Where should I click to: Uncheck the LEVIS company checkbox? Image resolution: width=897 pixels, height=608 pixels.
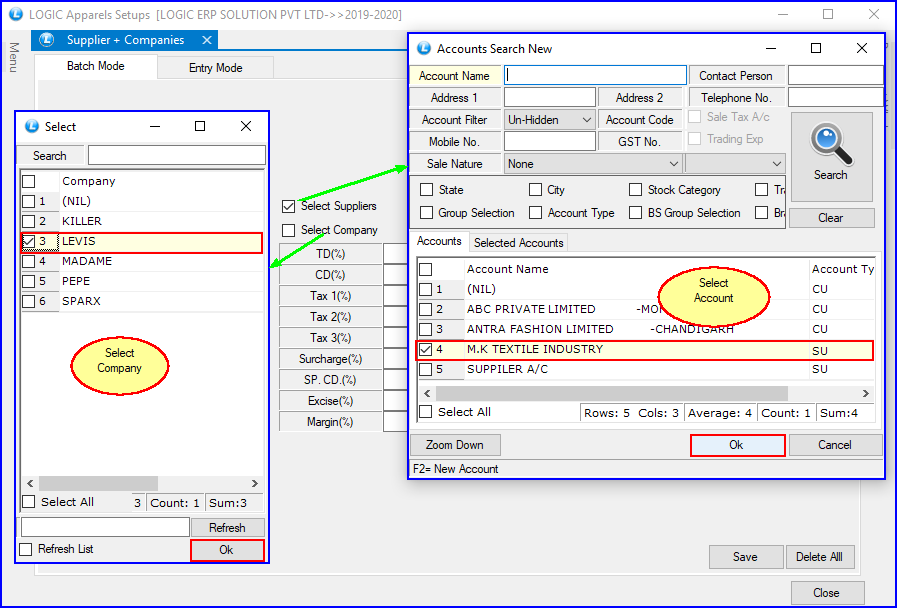coord(29,241)
